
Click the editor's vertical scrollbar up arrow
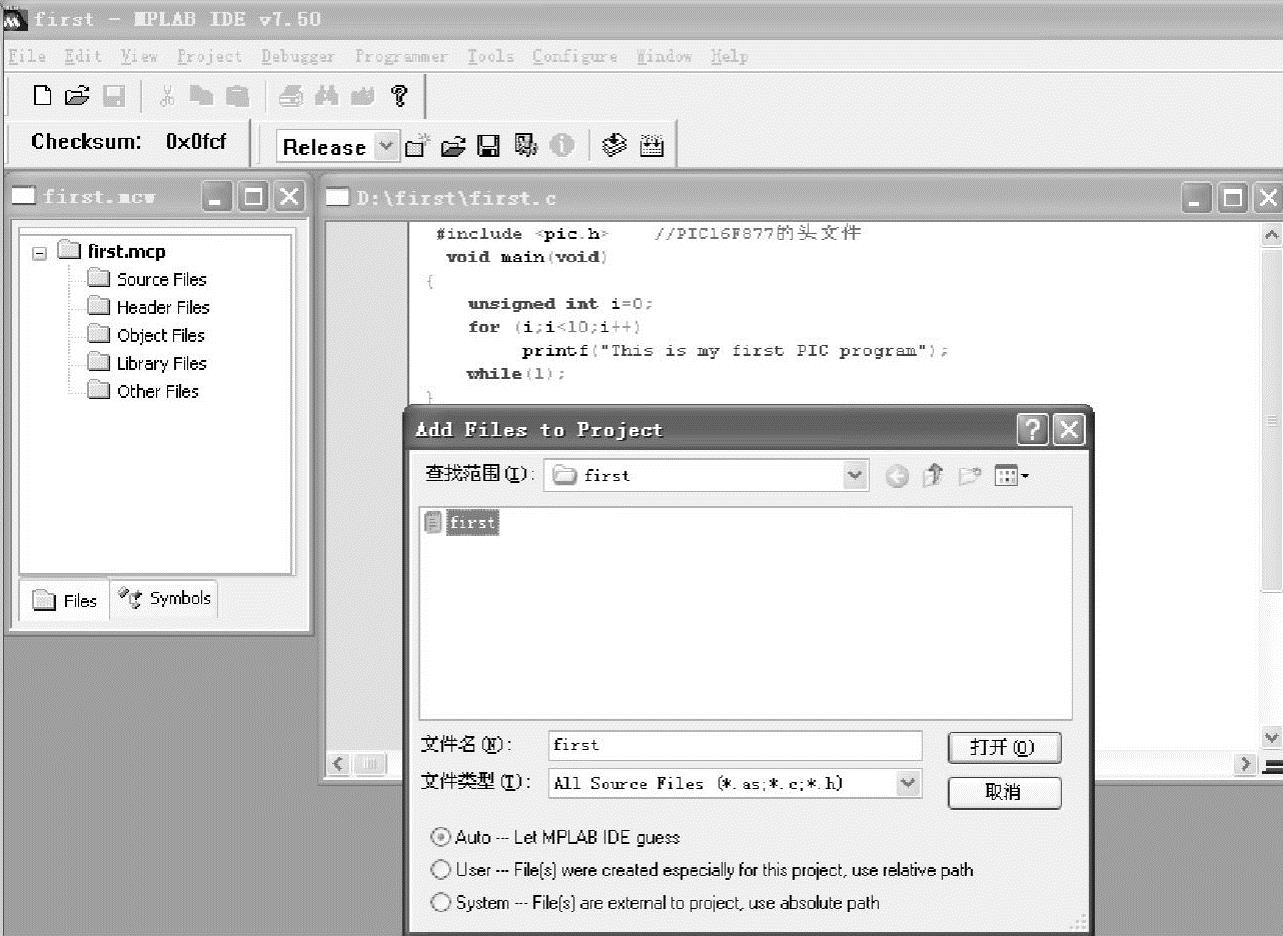pyautogui.click(x=1272, y=236)
